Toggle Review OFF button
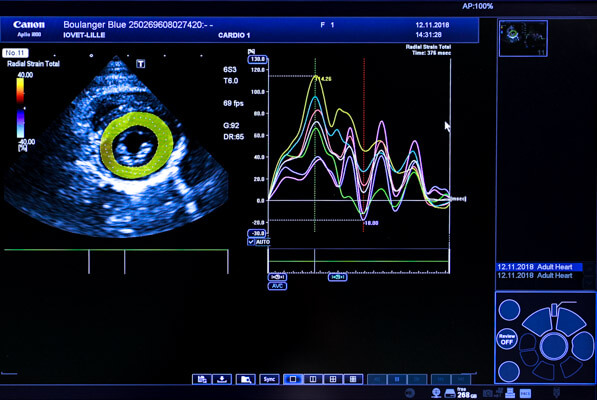597x400 pixels. click(507, 339)
